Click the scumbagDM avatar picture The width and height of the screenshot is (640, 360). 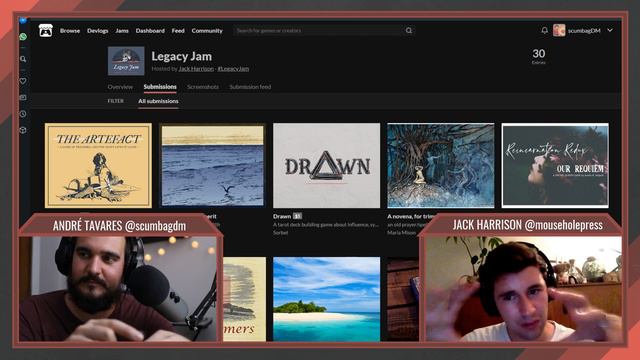tap(559, 30)
